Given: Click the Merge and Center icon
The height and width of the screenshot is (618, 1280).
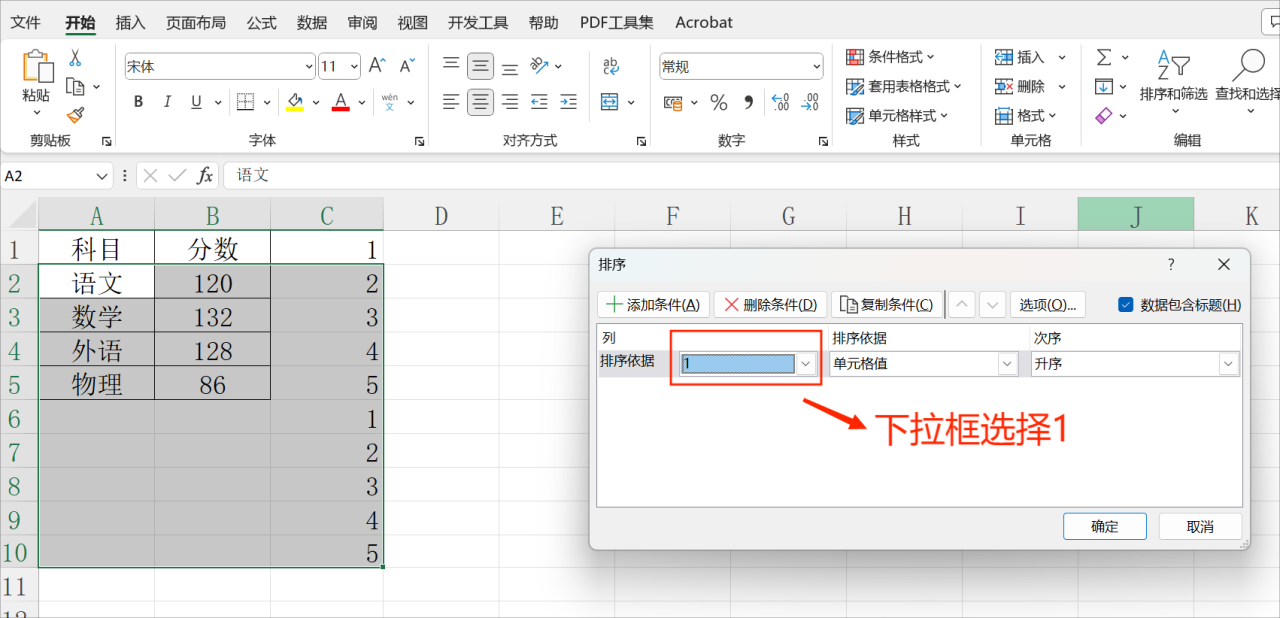Looking at the screenshot, I should (x=610, y=101).
